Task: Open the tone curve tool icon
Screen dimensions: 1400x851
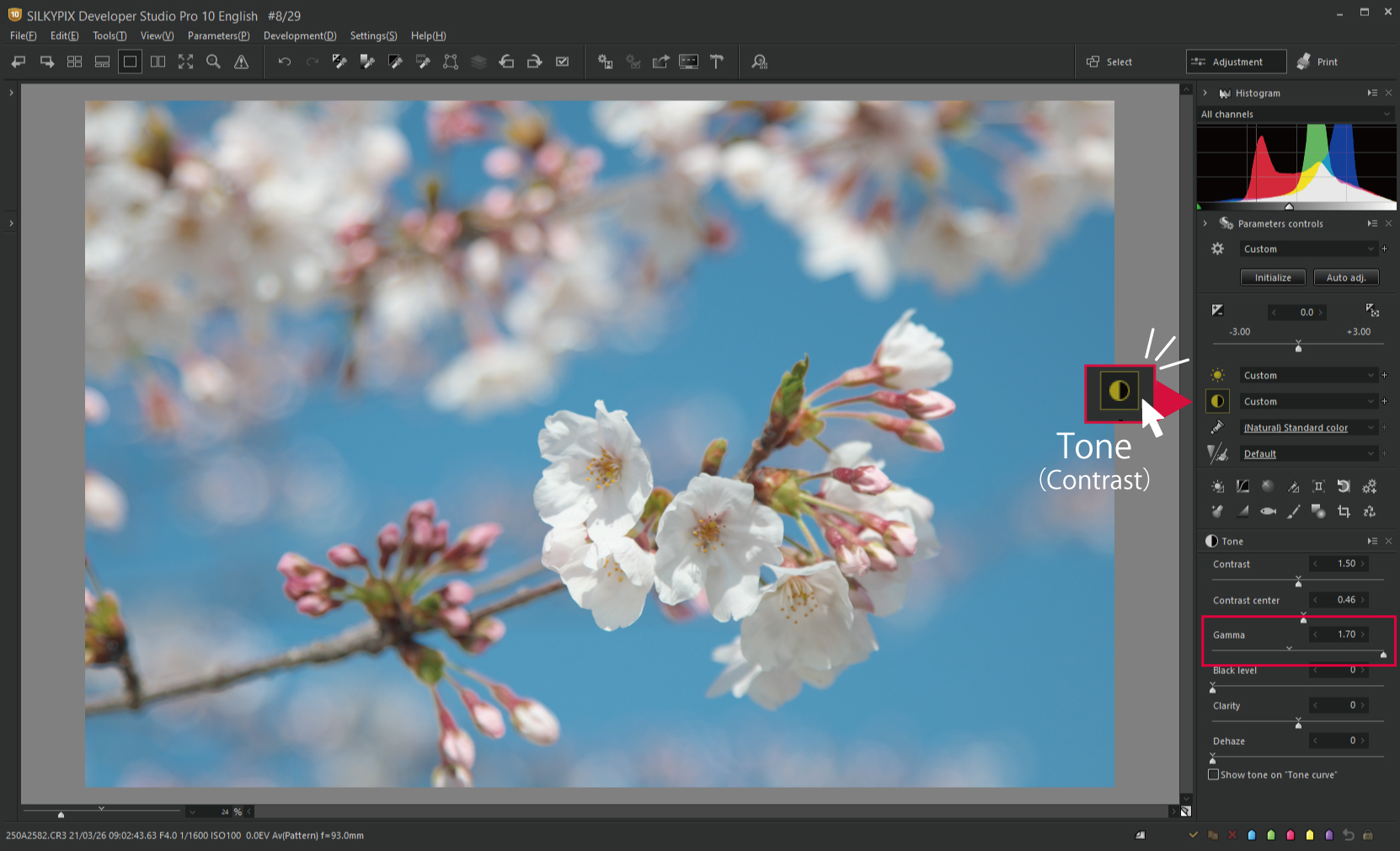Action: [1242, 486]
